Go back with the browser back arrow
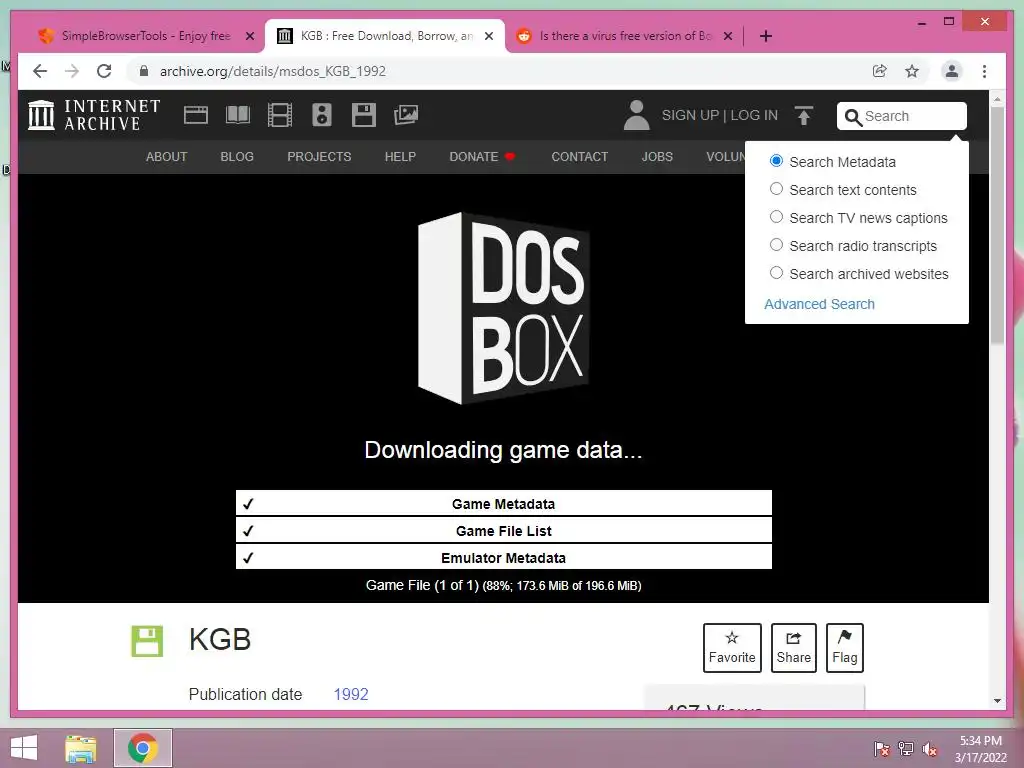 40,71
